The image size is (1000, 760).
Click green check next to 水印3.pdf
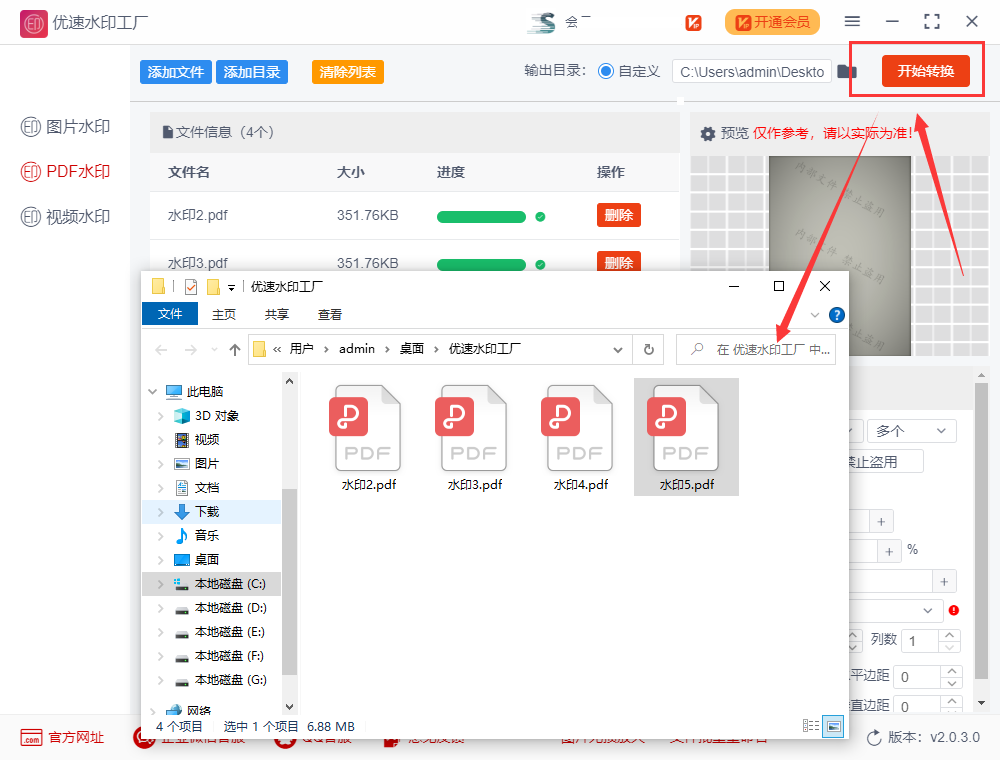540,265
